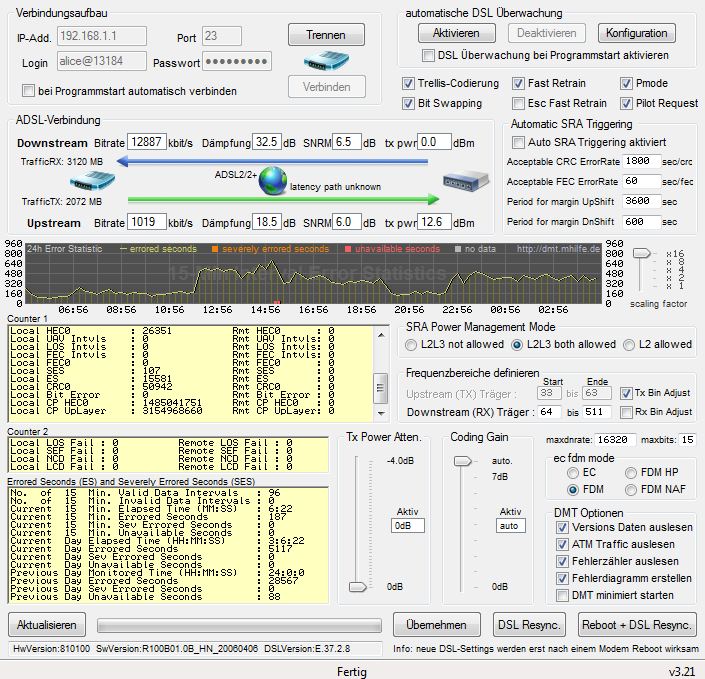Click the Login field with alice@13184
Image resolution: width=705 pixels, height=679 pixels.
[x=102, y=61]
